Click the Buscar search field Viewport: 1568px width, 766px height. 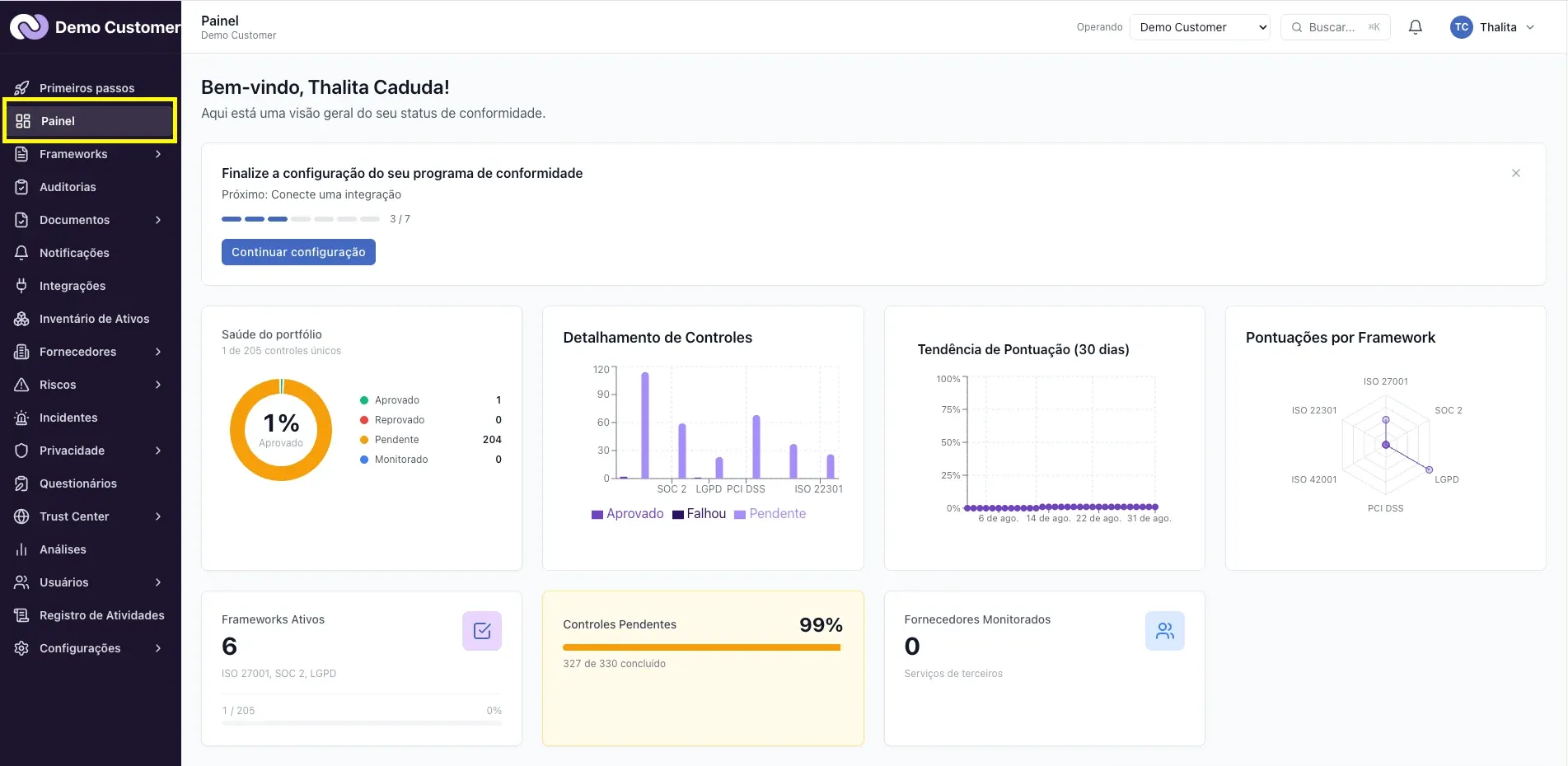[x=1335, y=27]
